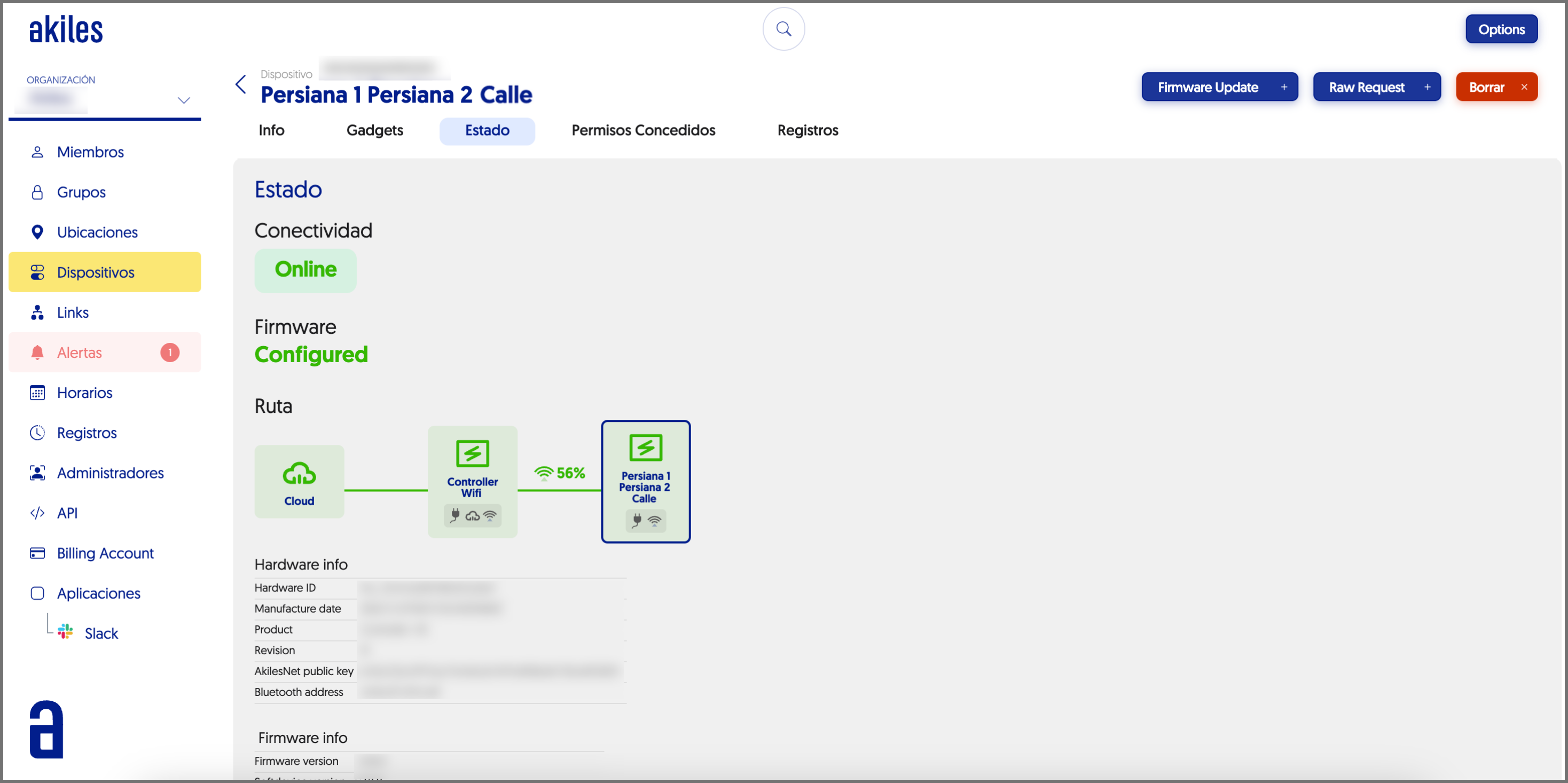Expand Firmware Update plus button

(1284, 87)
